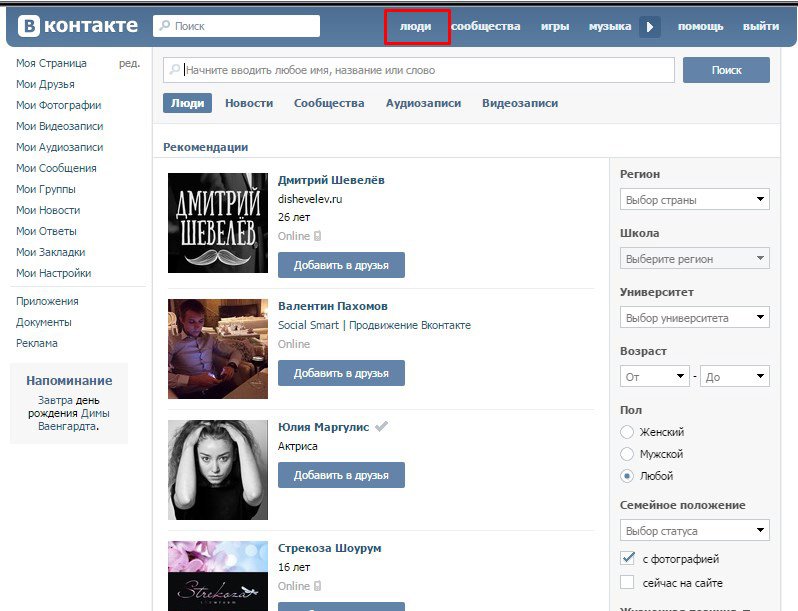Click the Поиск search button

[x=726, y=70]
